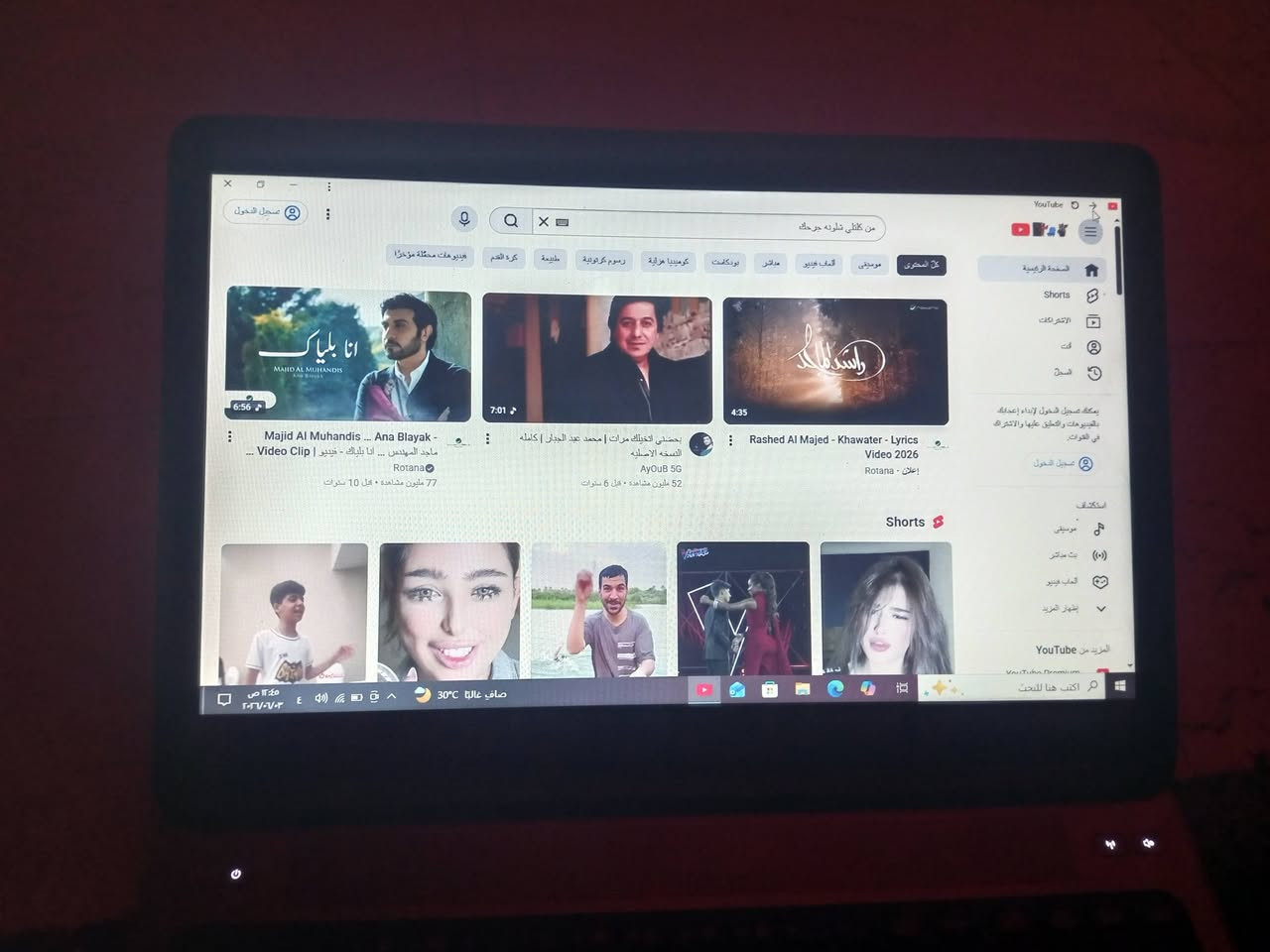The width and height of the screenshot is (1270, 952).
Task: Select the All content chip
Action: pyautogui.click(x=921, y=265)
